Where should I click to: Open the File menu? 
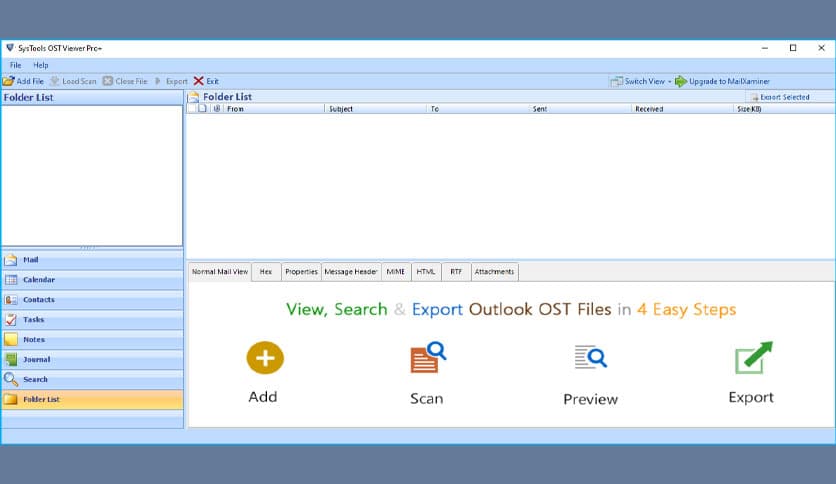15,65
